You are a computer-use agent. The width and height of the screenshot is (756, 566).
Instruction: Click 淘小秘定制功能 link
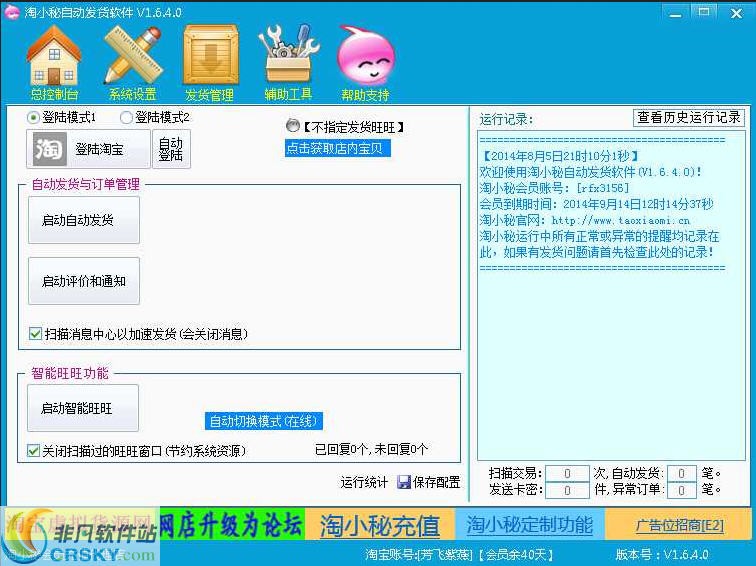529,525
